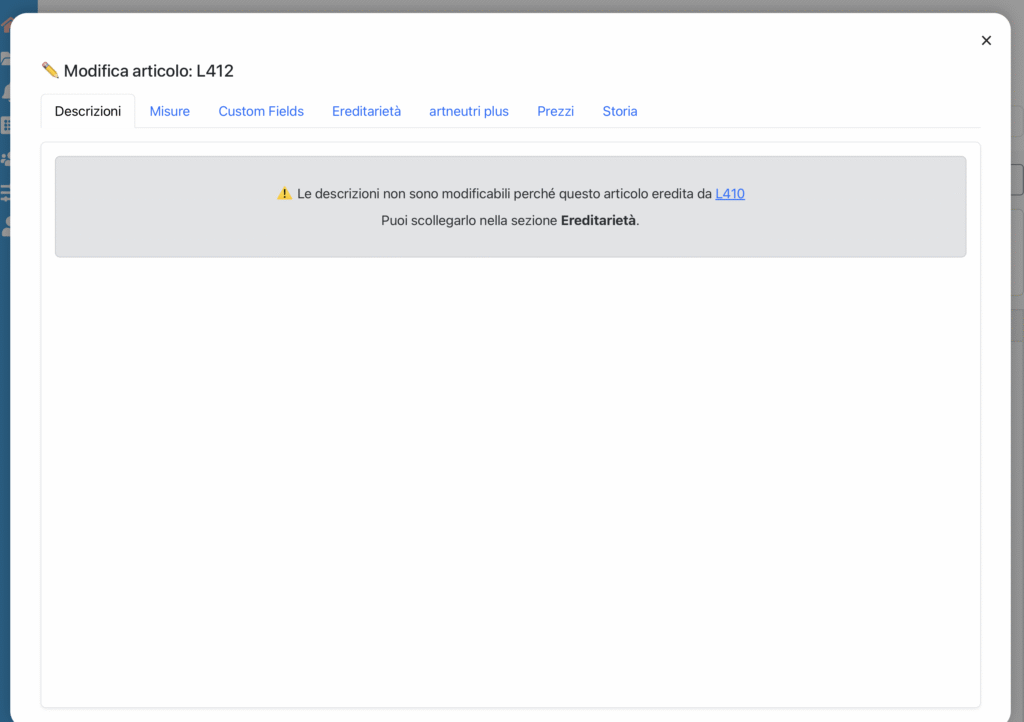
Task: Click the single user sidebar icon
Action: tap(5, 227)
